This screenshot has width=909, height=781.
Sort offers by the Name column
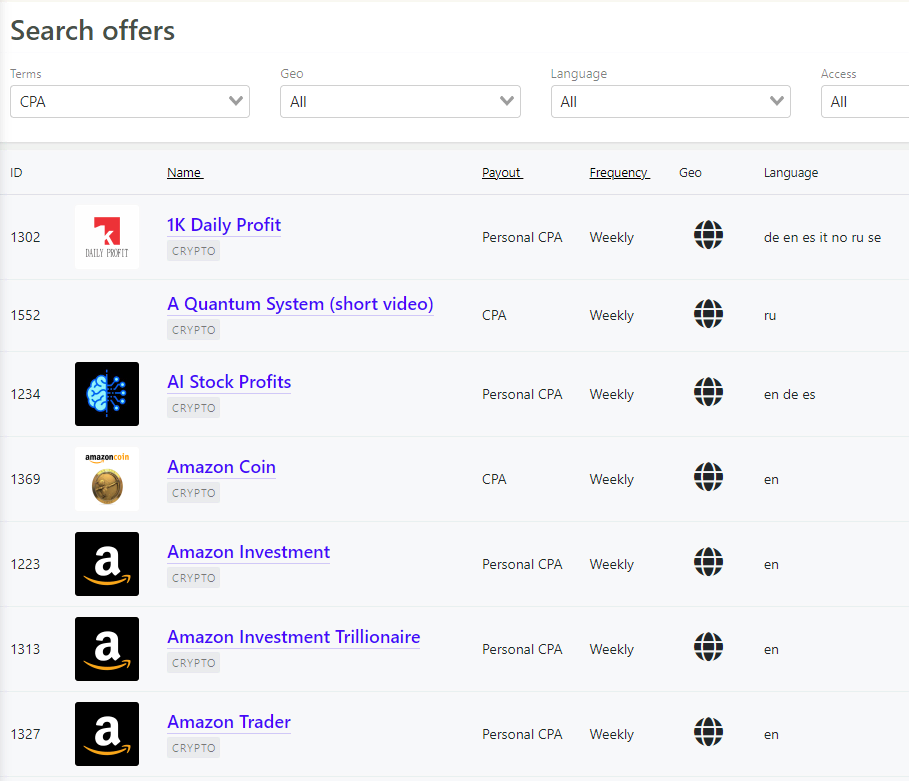[184, 172]
